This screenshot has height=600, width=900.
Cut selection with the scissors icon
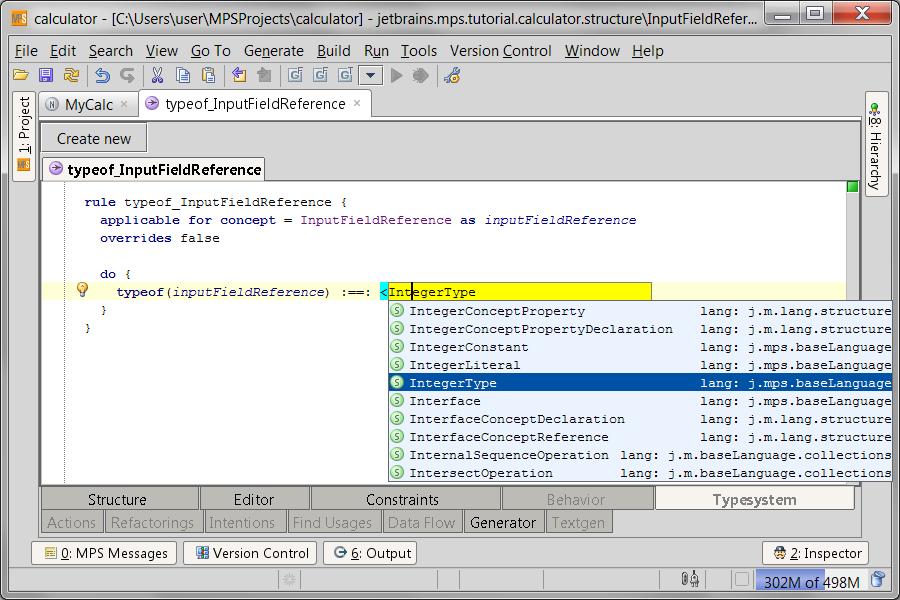tap(157, 75)
